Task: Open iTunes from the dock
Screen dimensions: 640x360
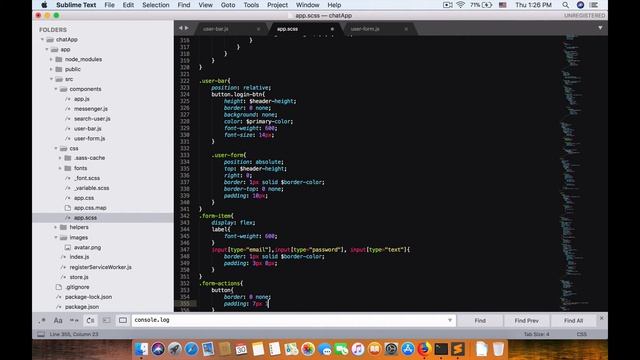Action: 358,349
